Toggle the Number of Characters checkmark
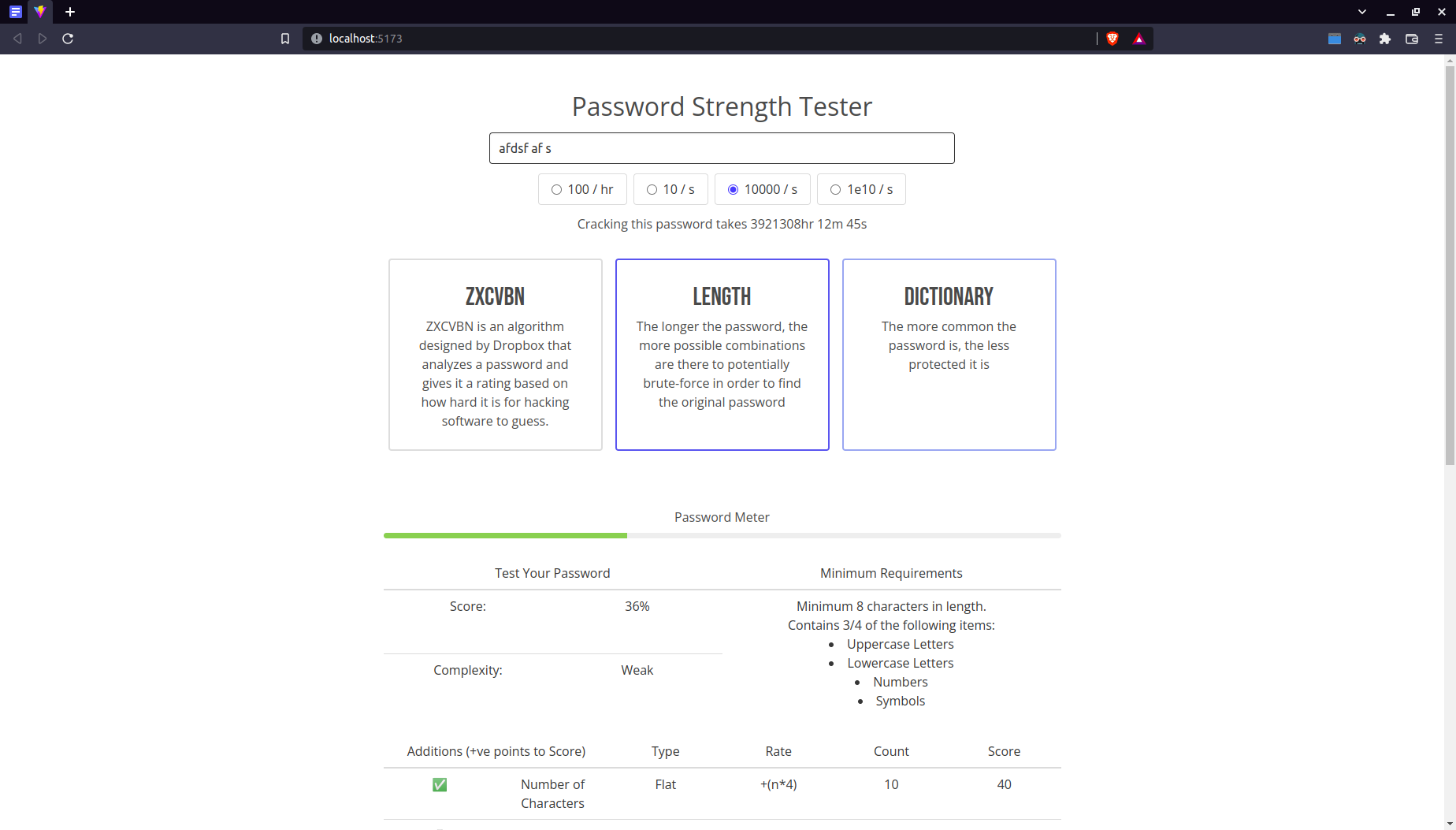 pos(439,784)
